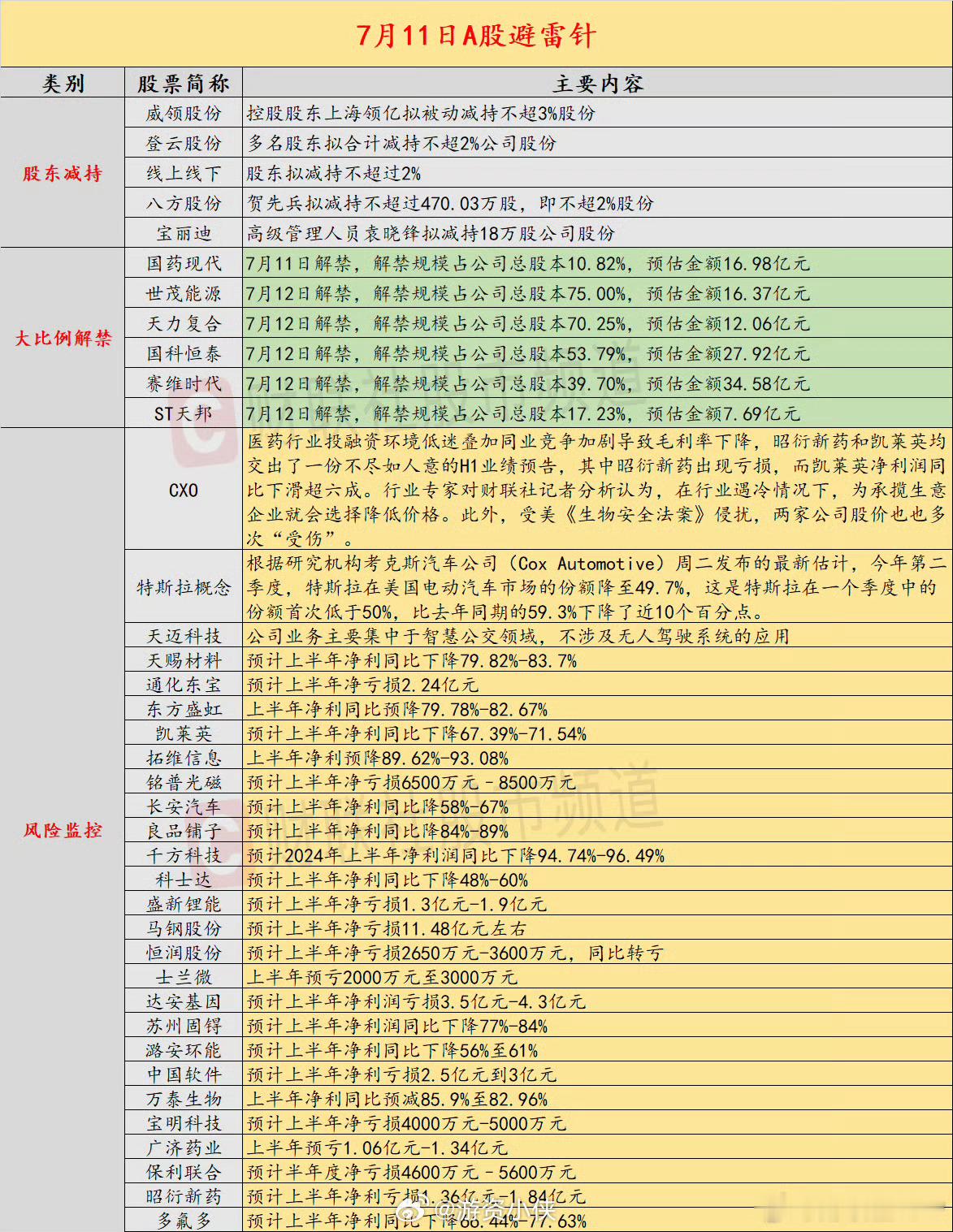Select the stock name '广济药业'
The image size is (953, 1232).
pos(184,1148)
